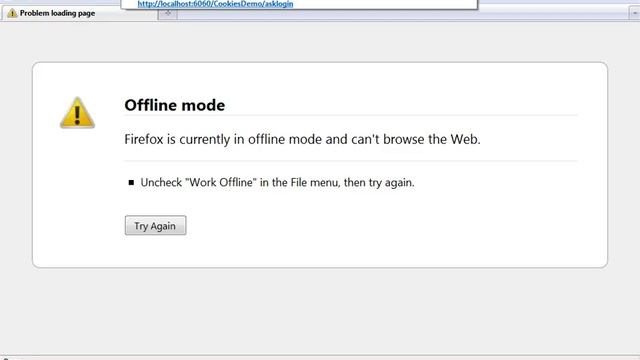
Task: Click the Try Again button
Action: 156,225
